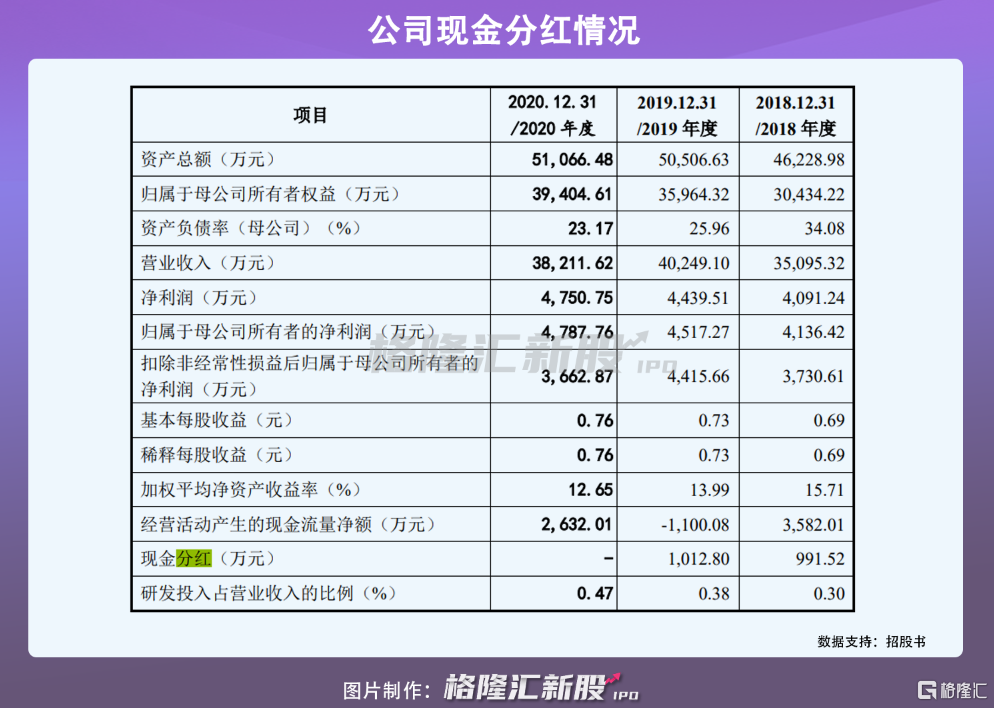Select the 2019.12.31/2019年度 column header
This screenshot has height=708, width=994.
tap(678, 115)
